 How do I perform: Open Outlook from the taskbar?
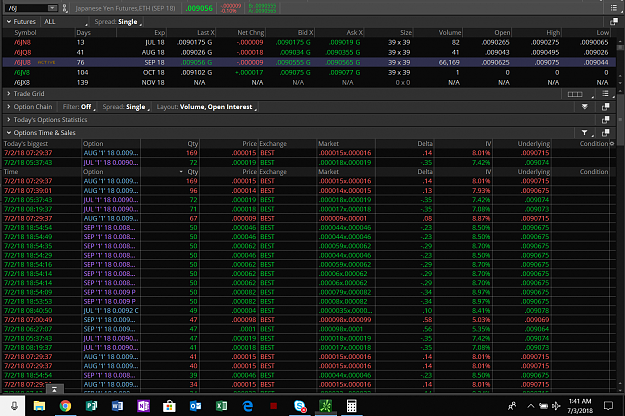tap(195, 406)
